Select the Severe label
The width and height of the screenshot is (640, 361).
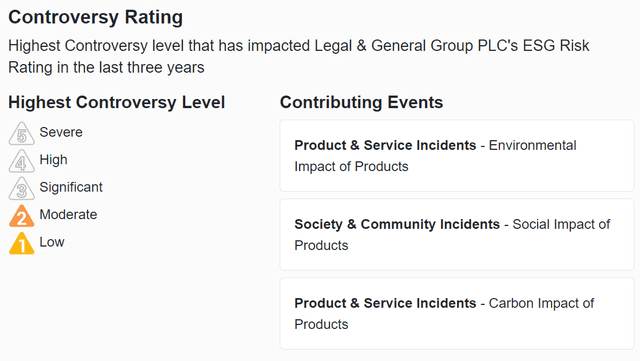tap(61, 132)
